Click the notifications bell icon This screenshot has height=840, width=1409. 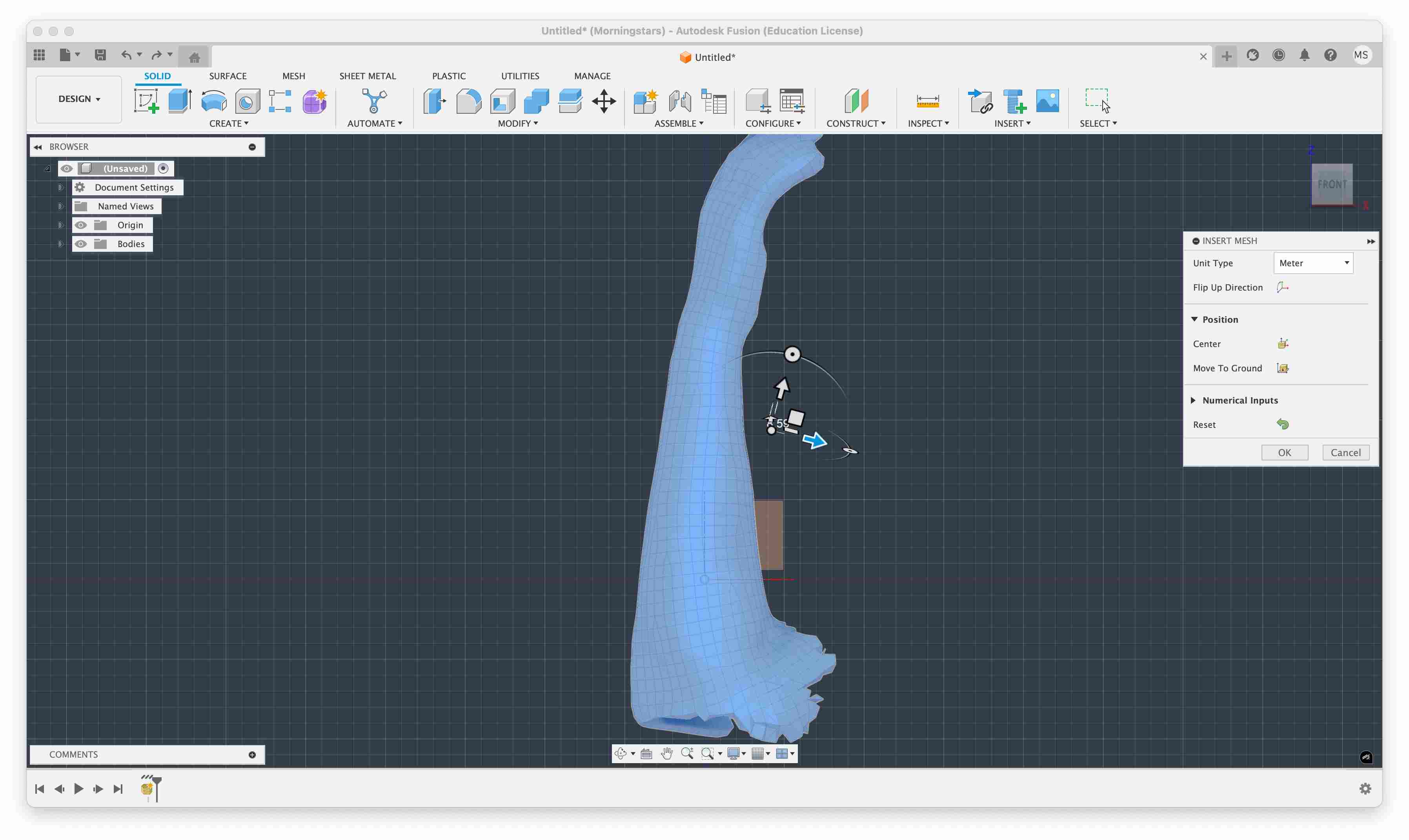pyautogui.click(x=1304, y=55)
